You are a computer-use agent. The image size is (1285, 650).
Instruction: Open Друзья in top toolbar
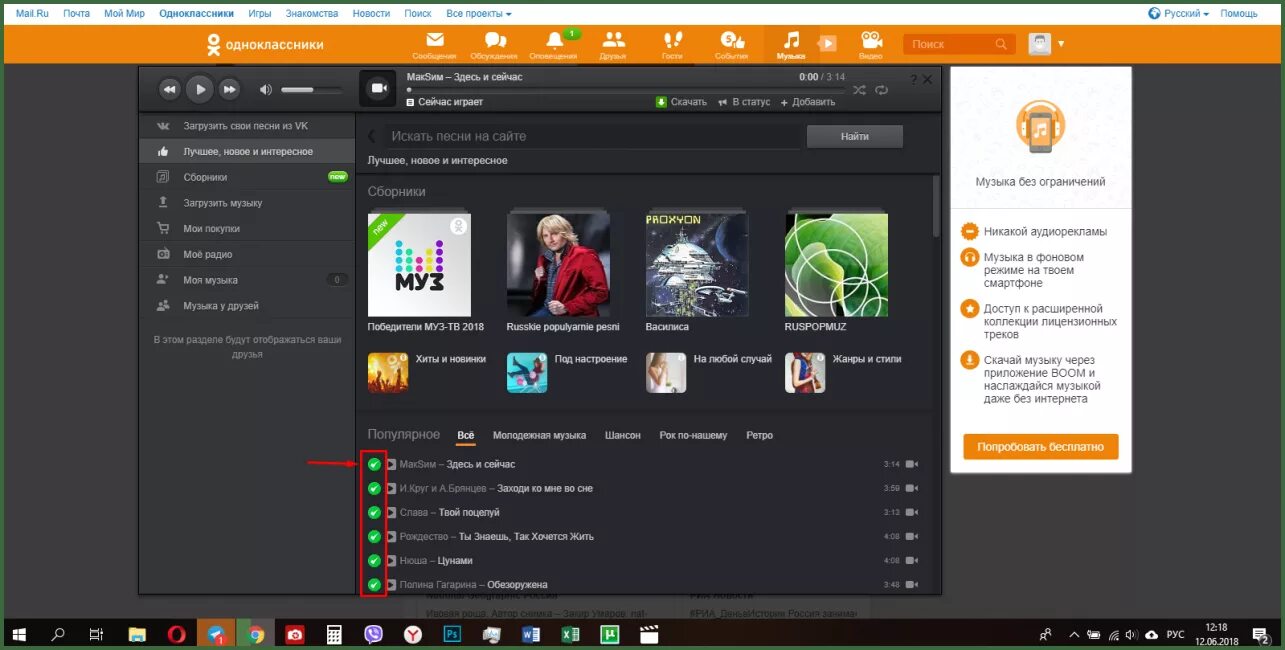613,45
